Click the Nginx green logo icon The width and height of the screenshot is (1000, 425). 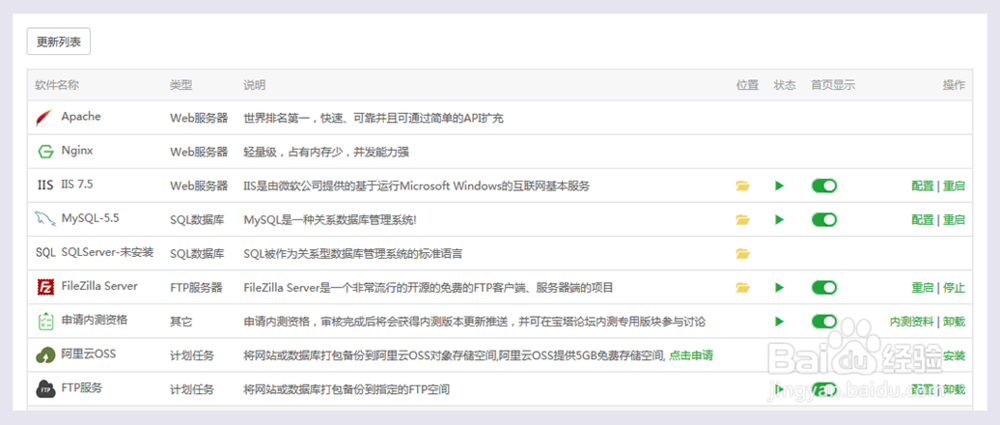tap(46, 152)
